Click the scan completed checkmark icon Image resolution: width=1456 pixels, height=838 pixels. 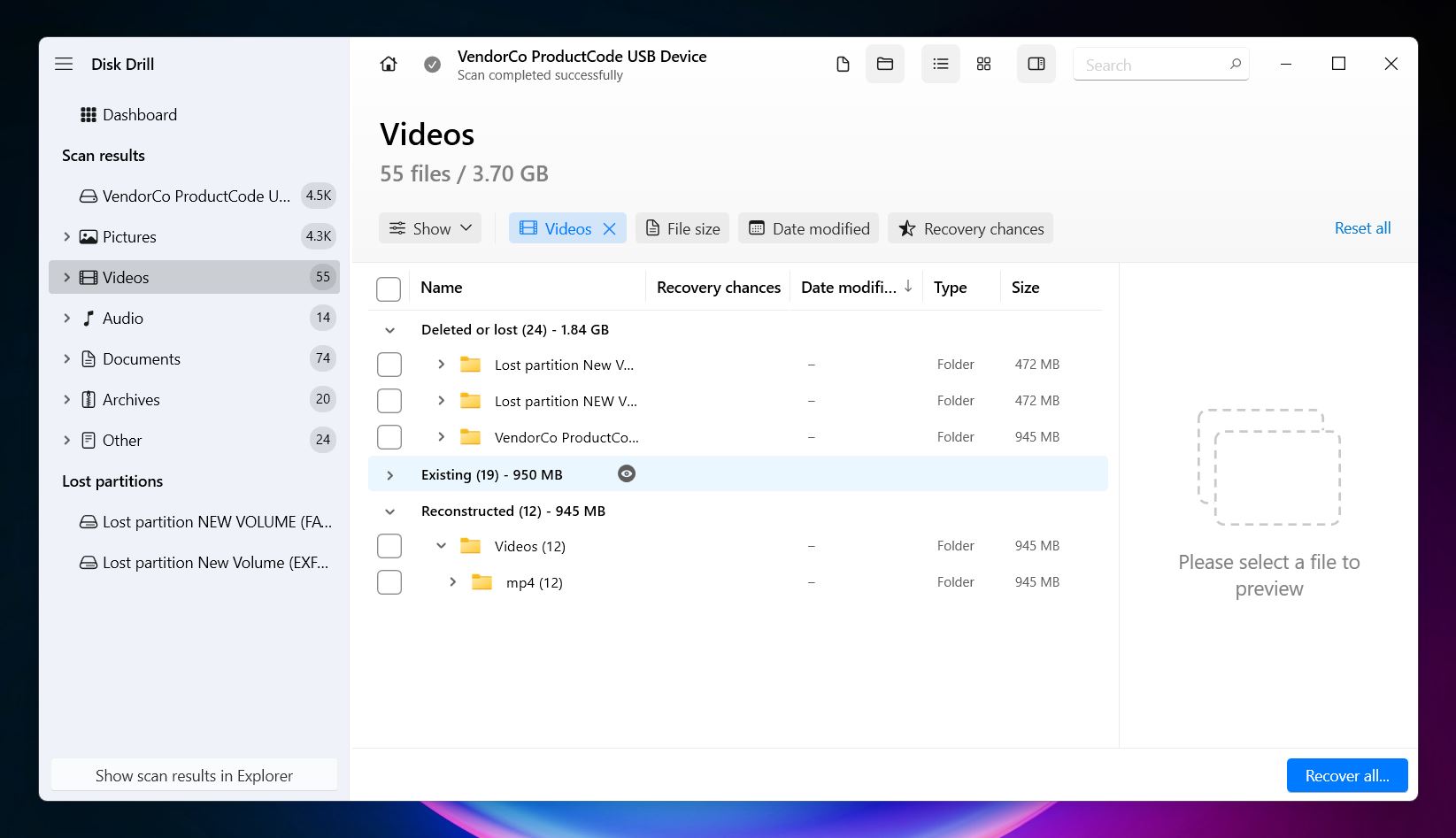tap(432, 64)
